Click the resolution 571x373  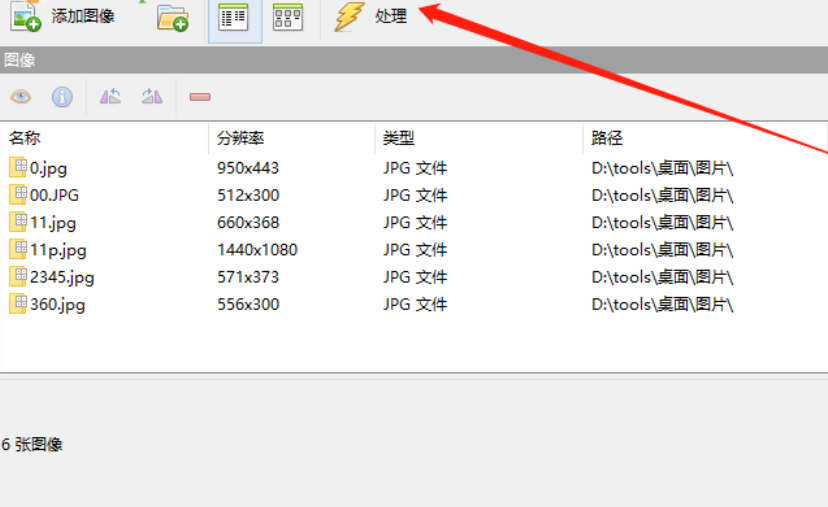pos(248,277)
